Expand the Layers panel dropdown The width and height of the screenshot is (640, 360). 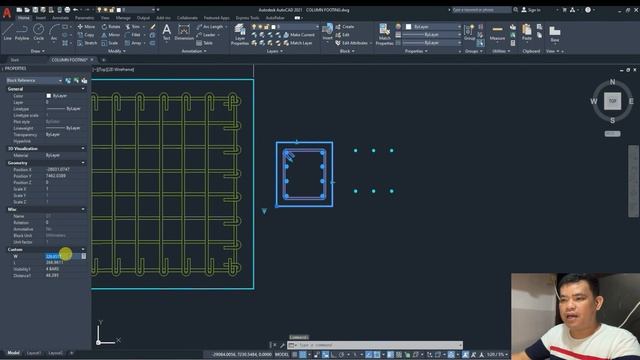pyautogui.click(x=274, y=51)
